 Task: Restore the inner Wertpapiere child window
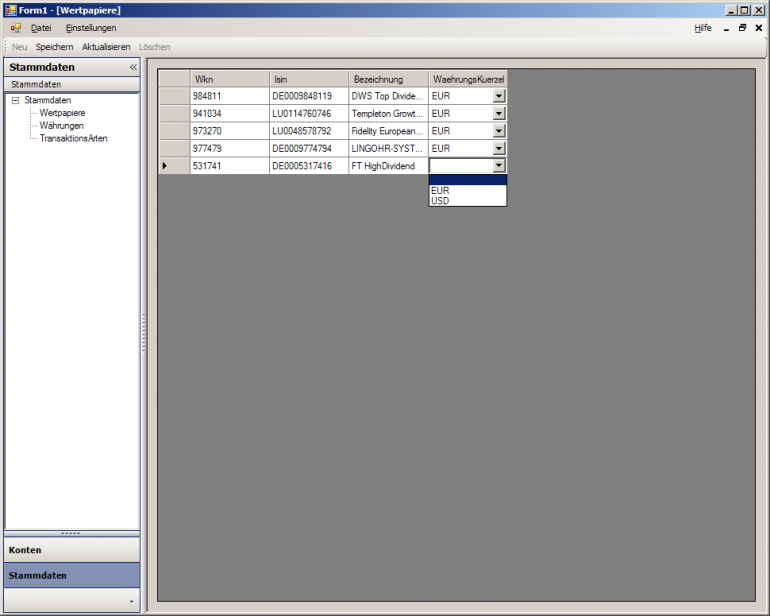[742, 28]
